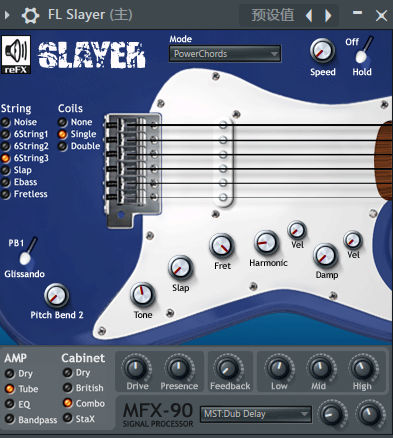Click first MFX-90 effect knob
Screen dimensions: 393x438
[332, 414]
